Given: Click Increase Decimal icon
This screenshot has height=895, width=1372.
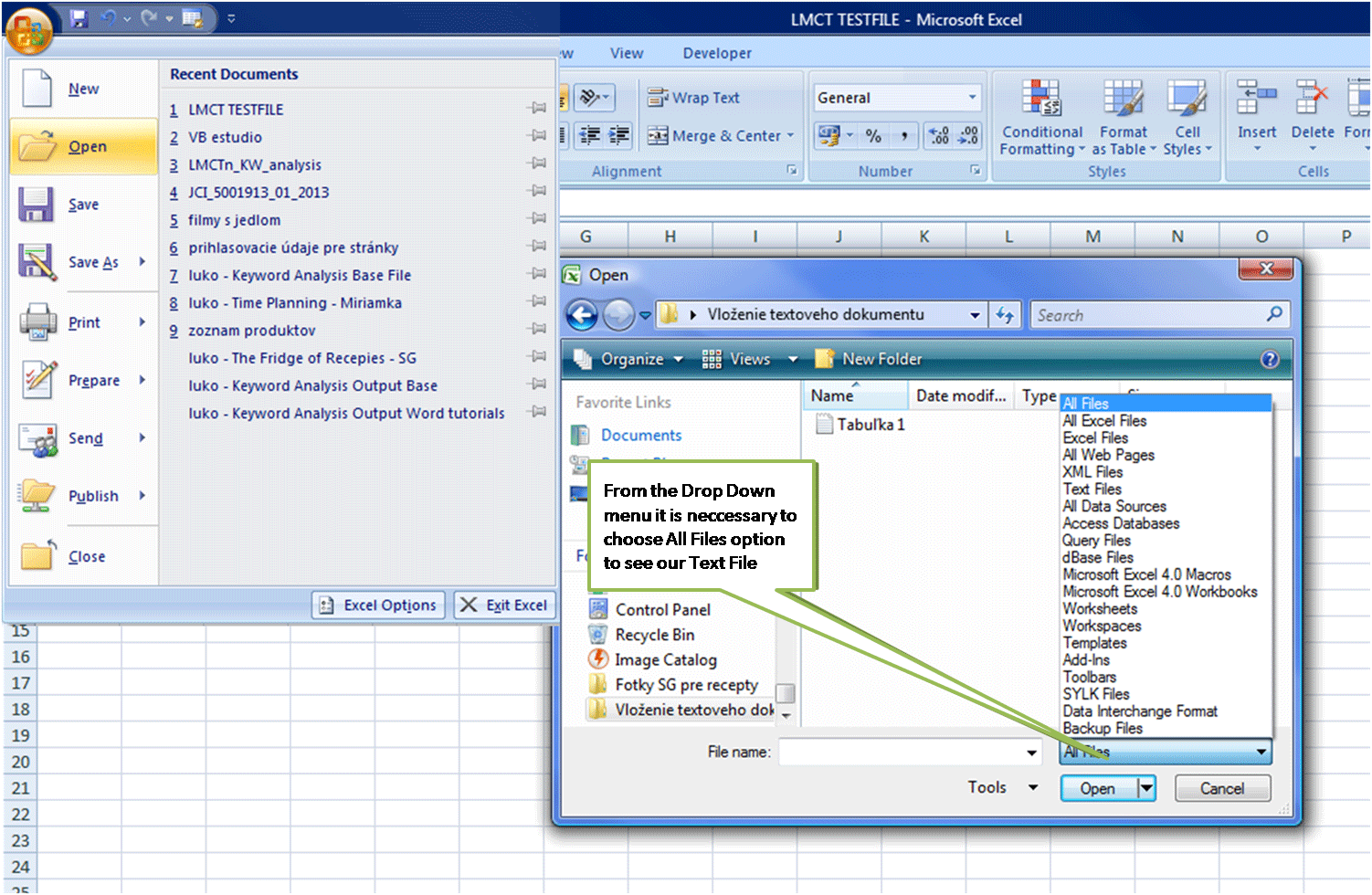Looking at the screenshot, I should point(939,136).
